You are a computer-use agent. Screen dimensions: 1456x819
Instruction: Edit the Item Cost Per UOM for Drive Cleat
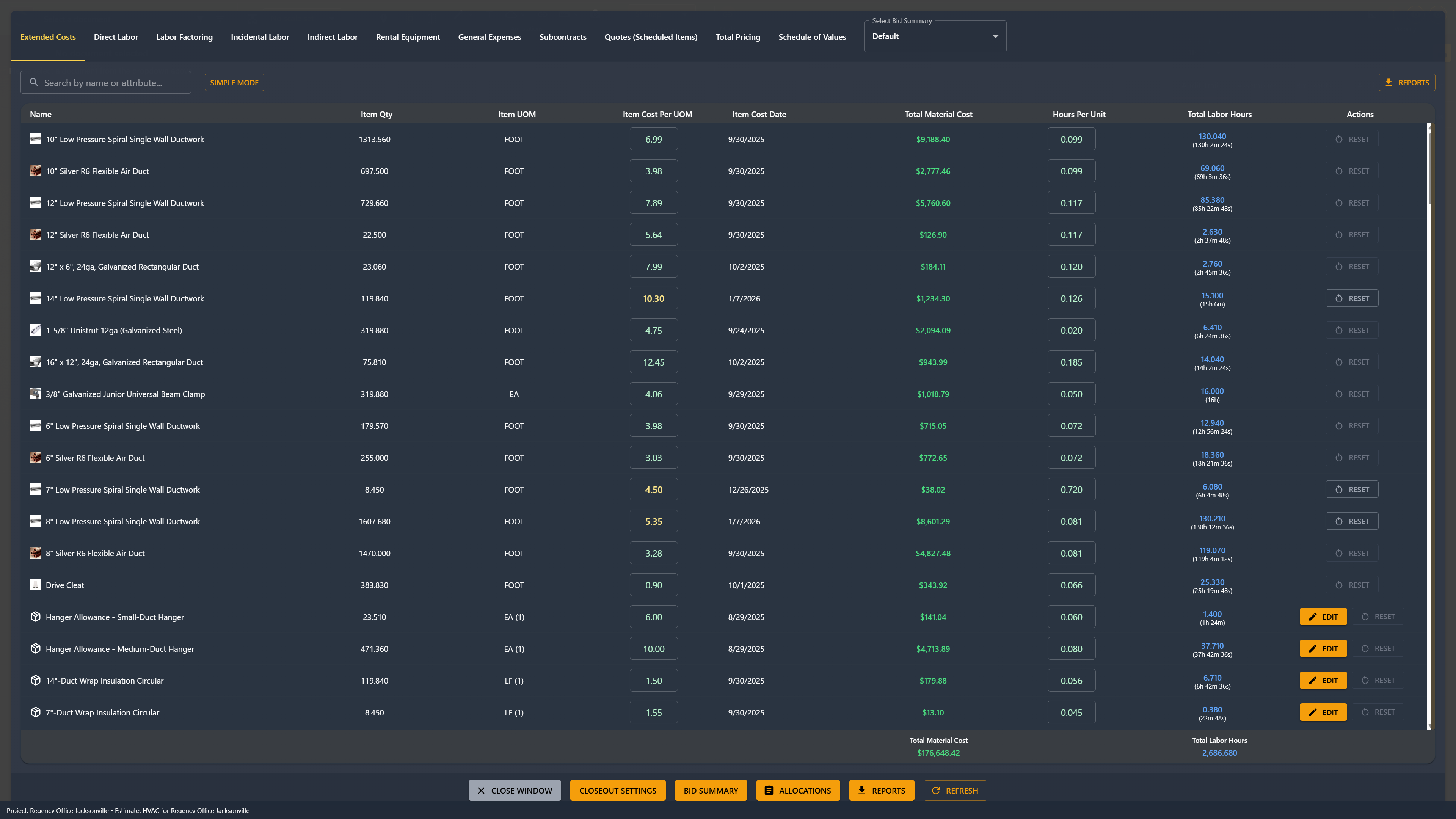(653, 585)
